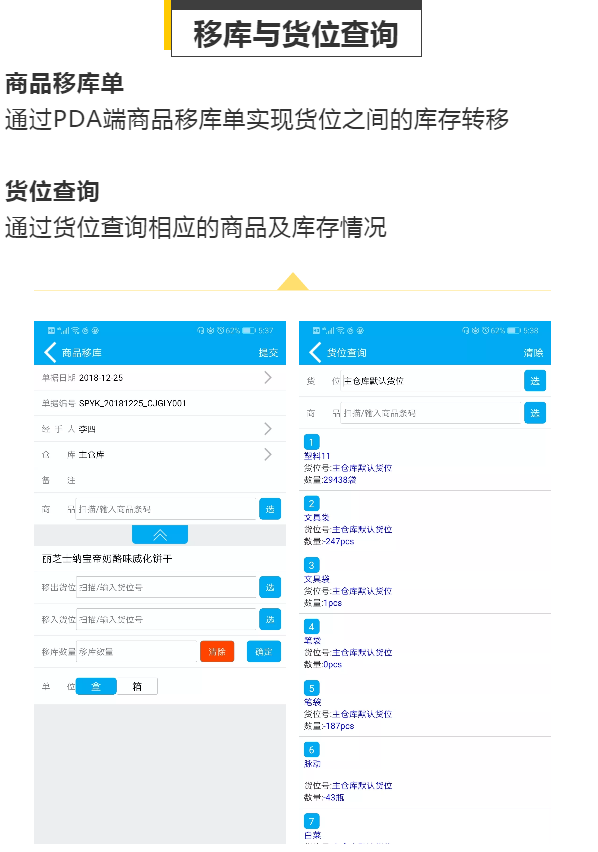Open list item number 1 塑料11

[425, 460]
